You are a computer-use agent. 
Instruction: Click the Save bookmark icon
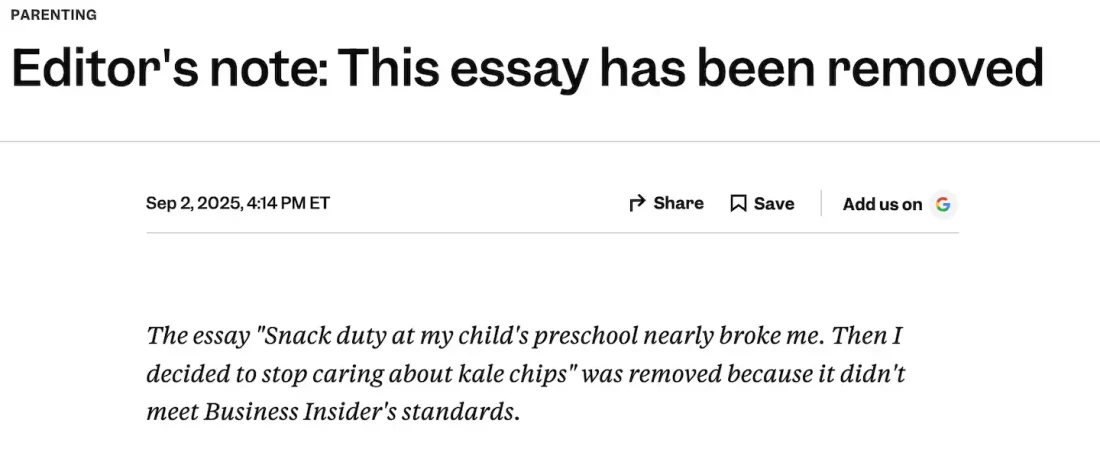[x=739, y=204]
